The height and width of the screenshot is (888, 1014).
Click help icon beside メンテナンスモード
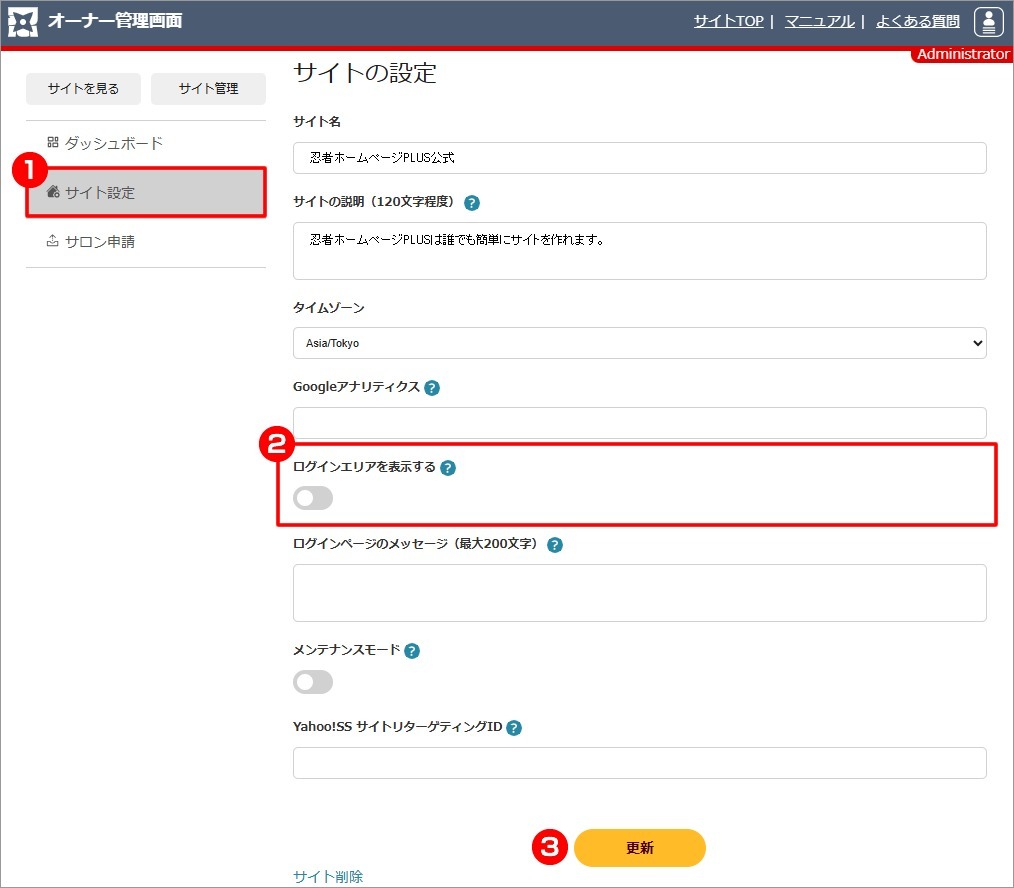412,651
